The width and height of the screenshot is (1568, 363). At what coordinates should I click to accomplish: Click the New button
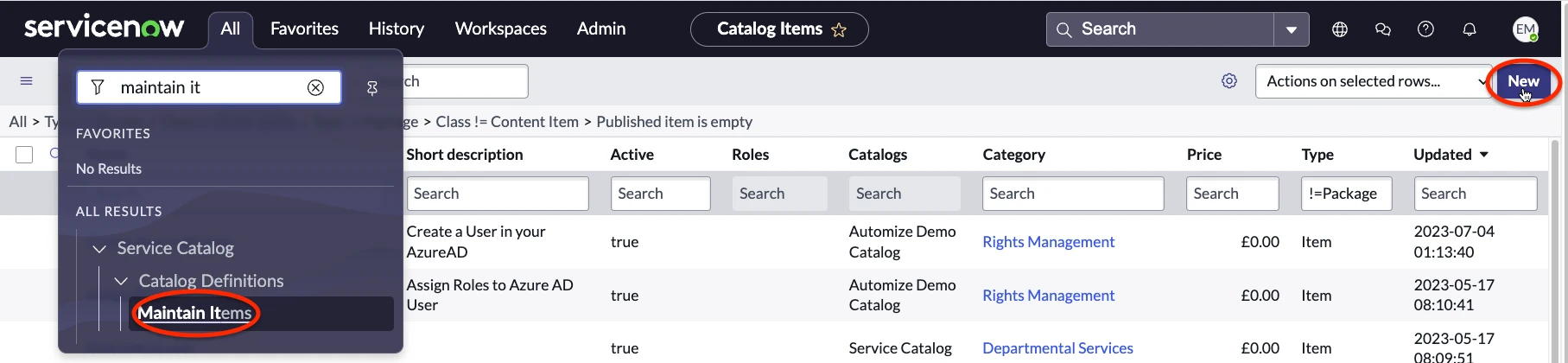(x=1523, y=81)
